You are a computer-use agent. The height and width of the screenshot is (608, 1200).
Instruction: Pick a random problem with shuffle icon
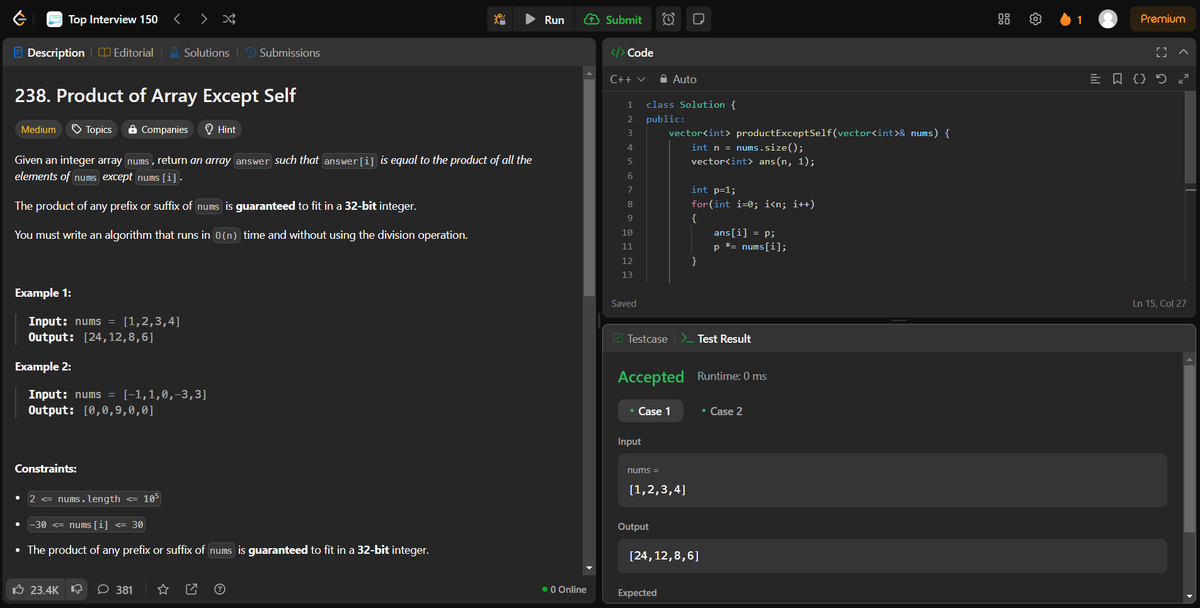coord(228,19)
